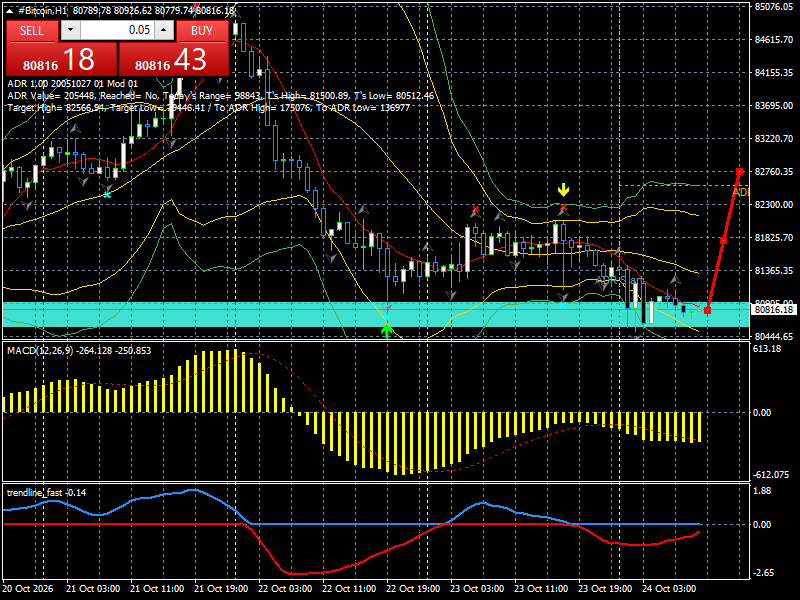Click the 'Target High= 82566.94' info line
This screenshot has height=600, width=800.
pyautogui.click(x=208, y=108)
